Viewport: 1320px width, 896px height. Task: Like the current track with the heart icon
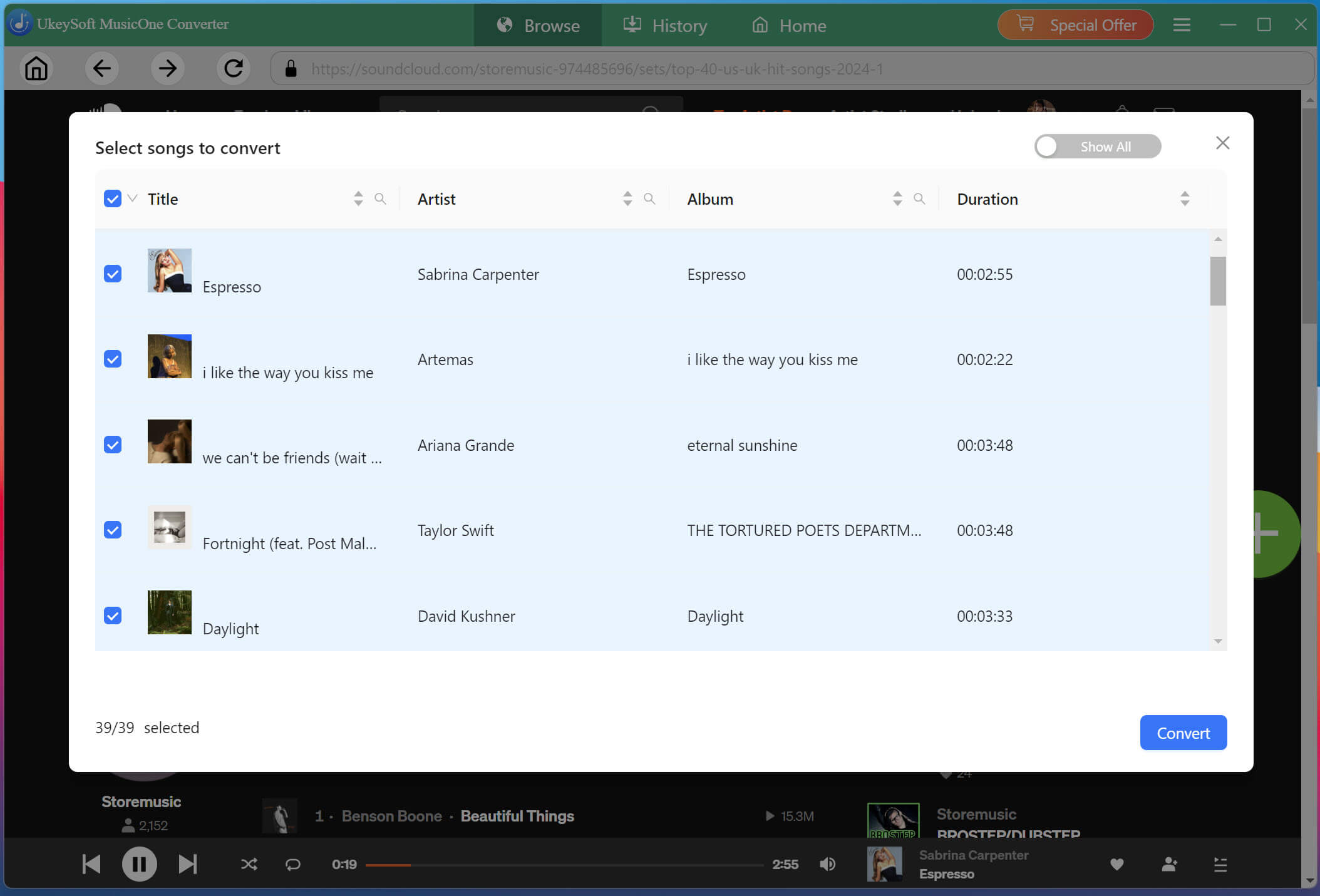pos(1116,865)
